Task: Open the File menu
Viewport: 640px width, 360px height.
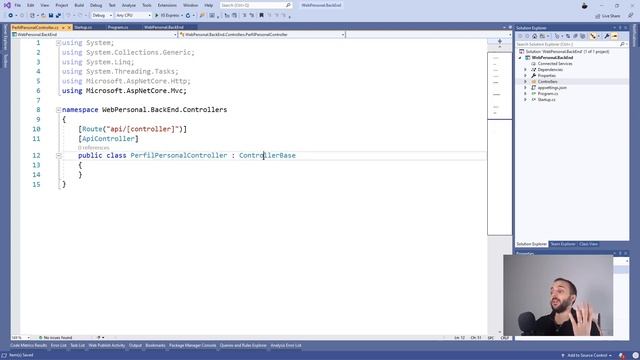Action: [18, 5]
